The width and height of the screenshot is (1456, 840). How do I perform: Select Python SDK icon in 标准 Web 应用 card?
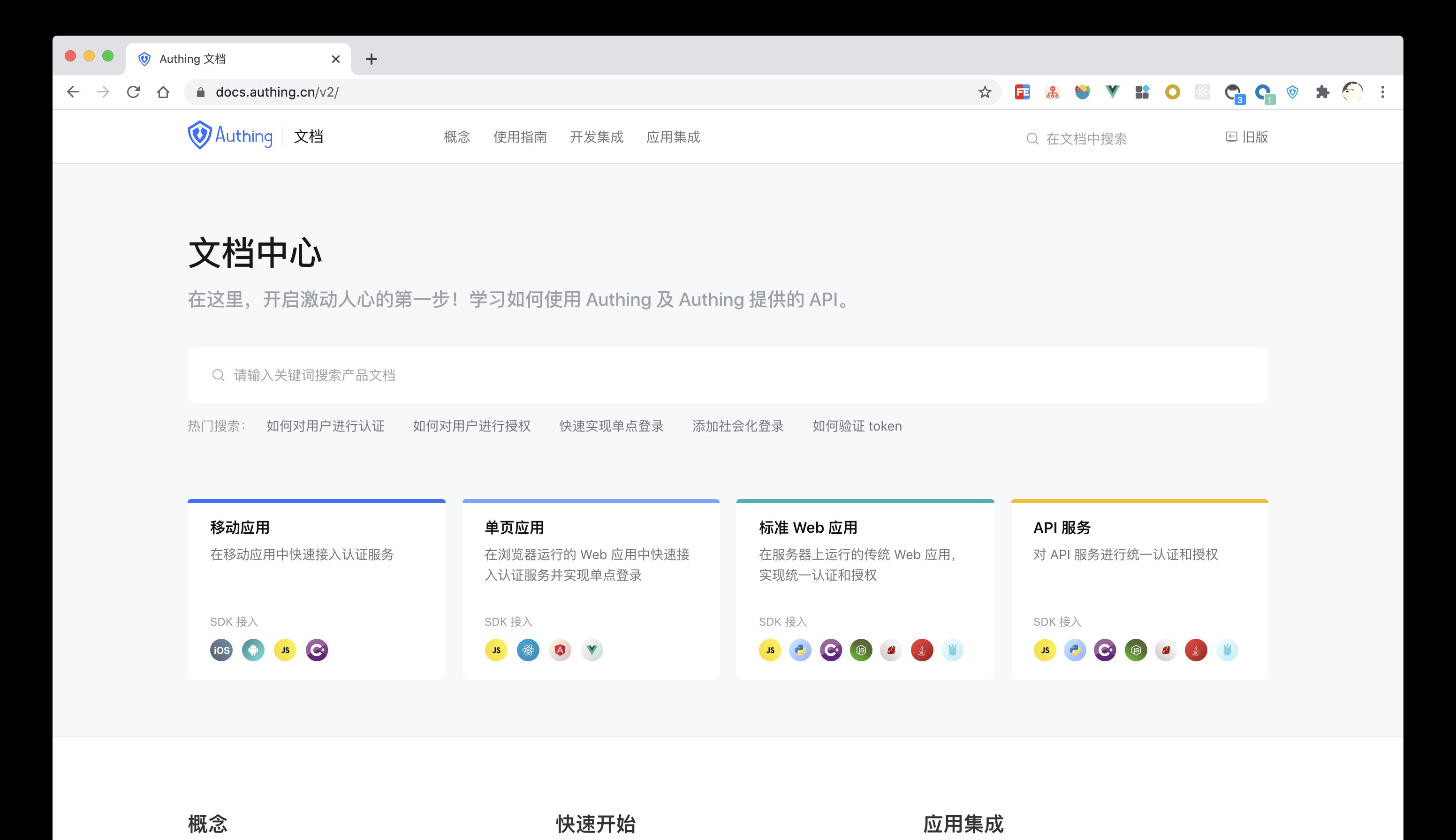pos(800,650)
